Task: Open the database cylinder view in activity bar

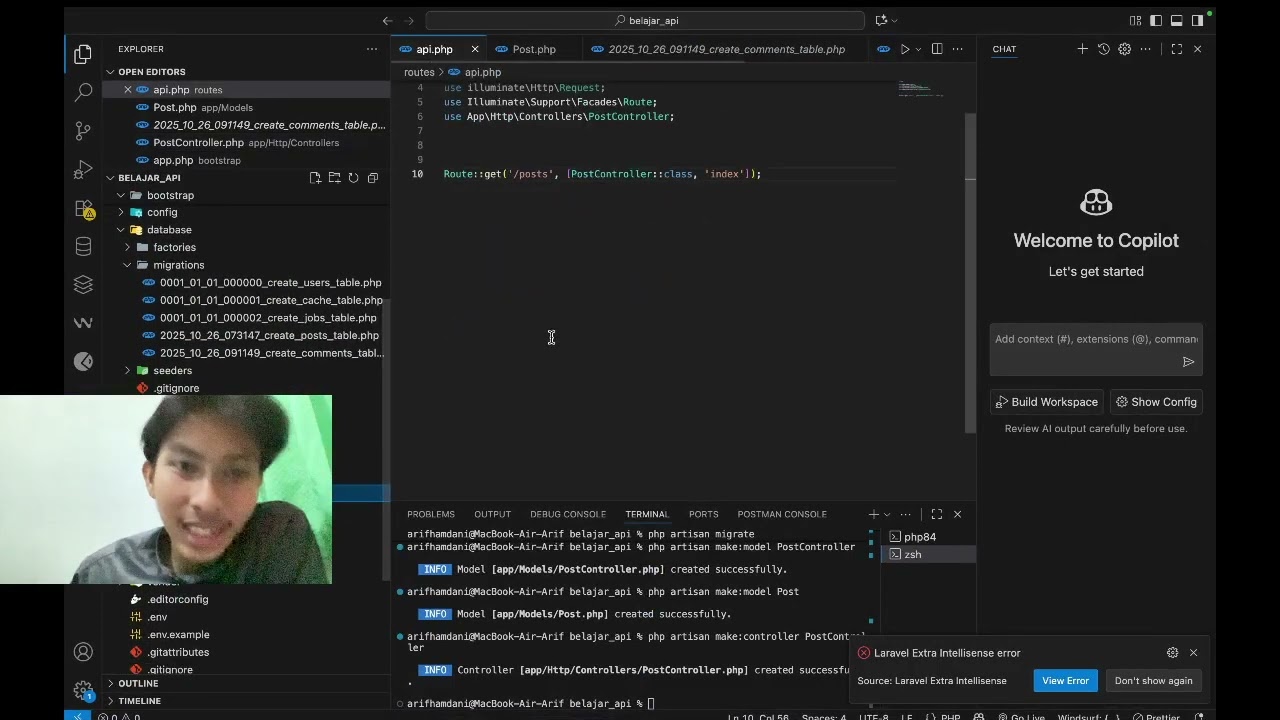Action: (83, 247)
